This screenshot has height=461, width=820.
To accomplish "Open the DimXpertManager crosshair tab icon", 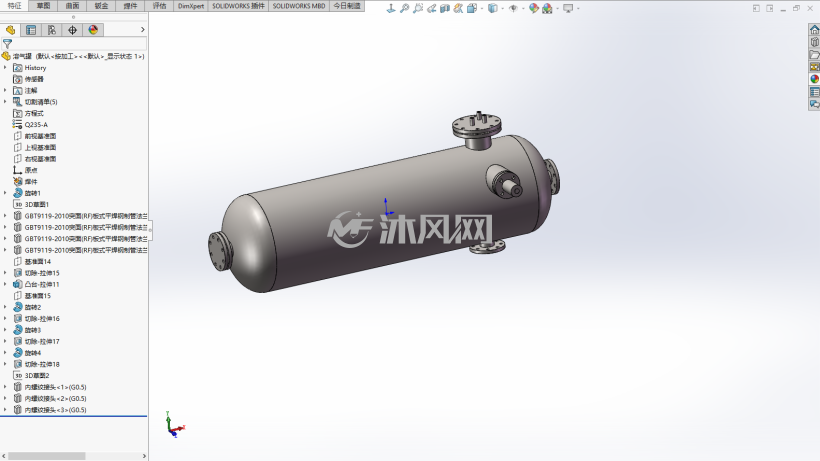I will tap(72, 30).
